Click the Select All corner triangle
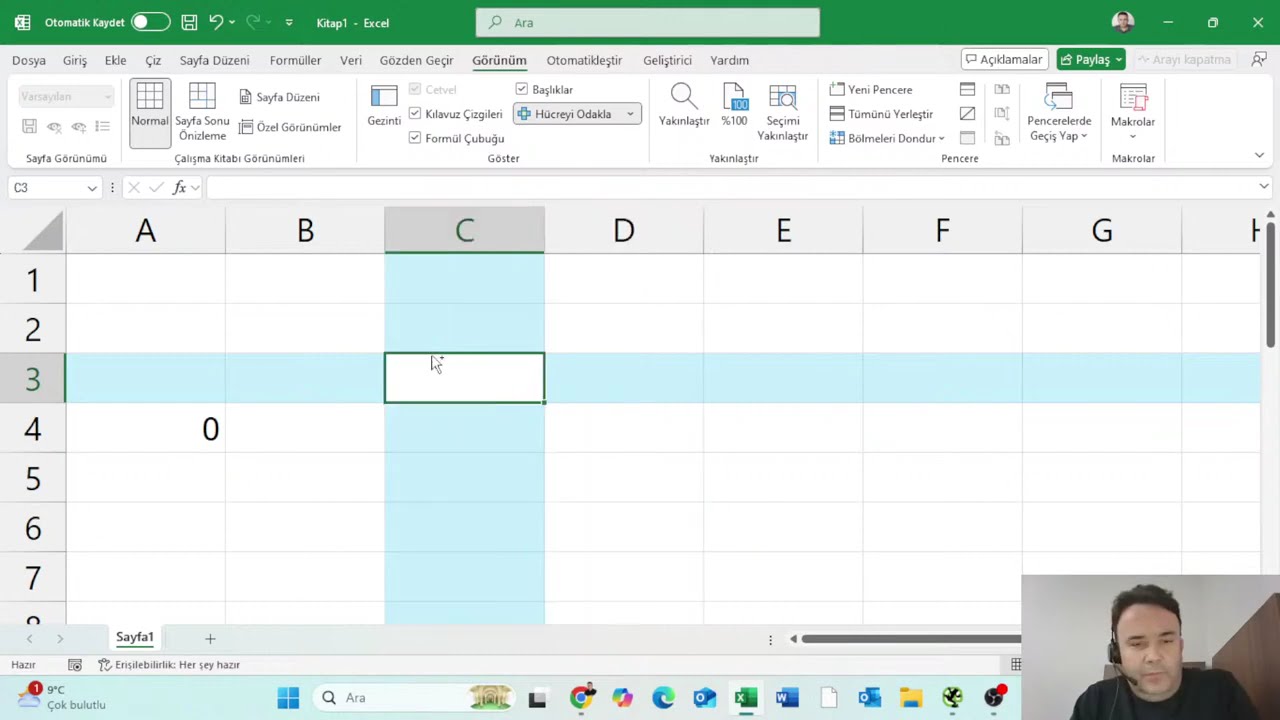The width and height of the screenshot is (1280, 720). click(44, 231)
